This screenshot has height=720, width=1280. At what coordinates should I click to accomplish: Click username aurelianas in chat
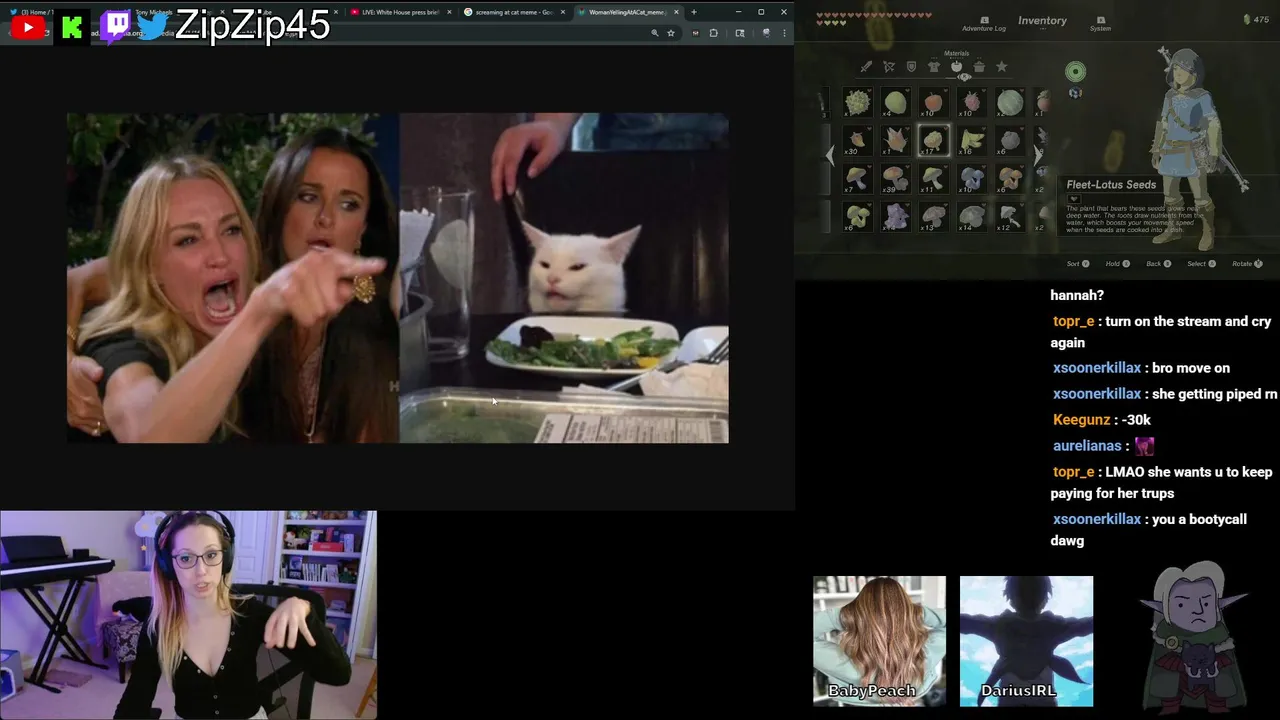pyautogui.click(x=1087, y=446)
